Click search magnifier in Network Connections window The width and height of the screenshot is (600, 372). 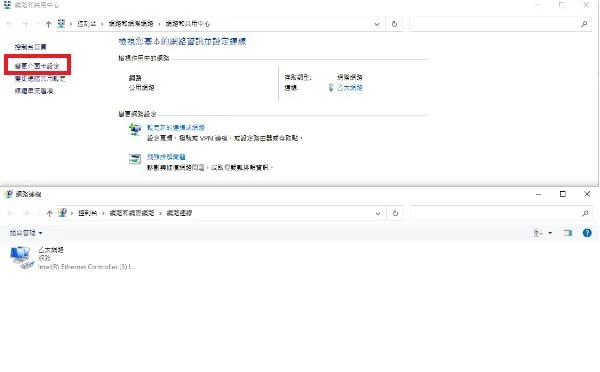(x=585, y=213)
